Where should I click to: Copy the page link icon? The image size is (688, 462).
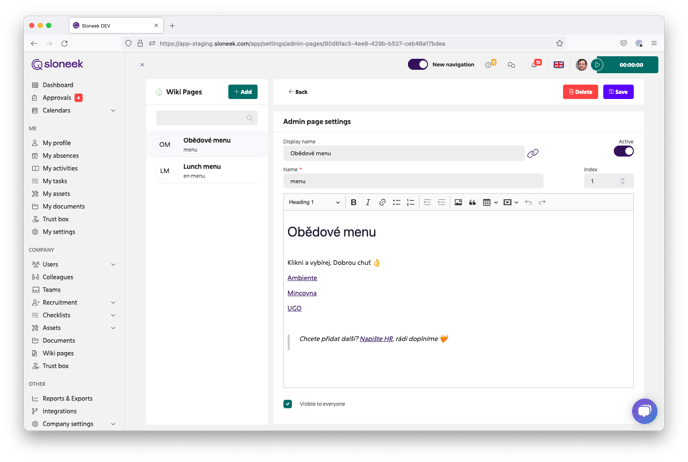click(533, 153)
